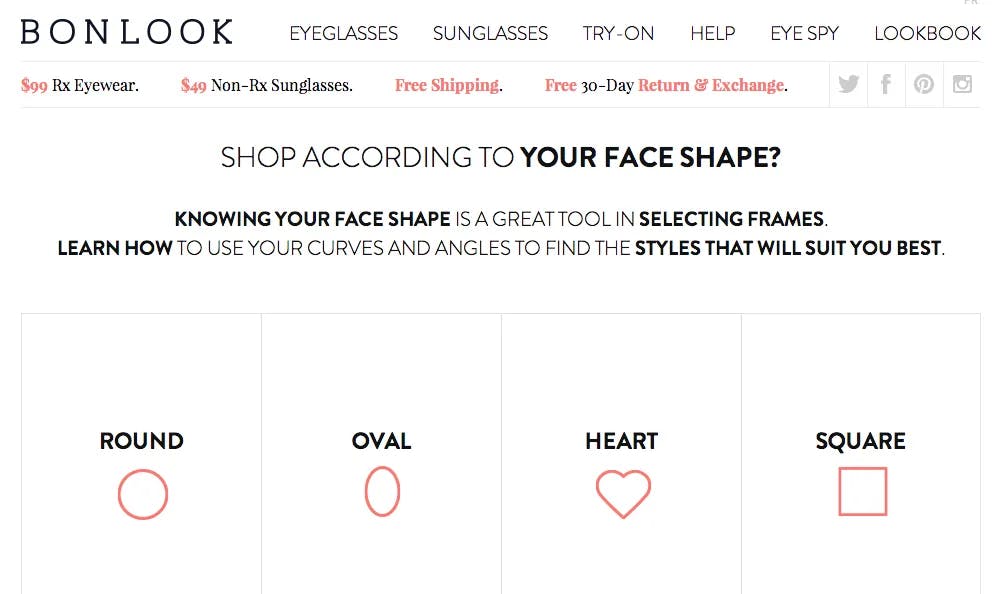997x594 pixels.
Task: Select the round face shape circle icon
Action: pyautogui.click(x=142, y=494)
